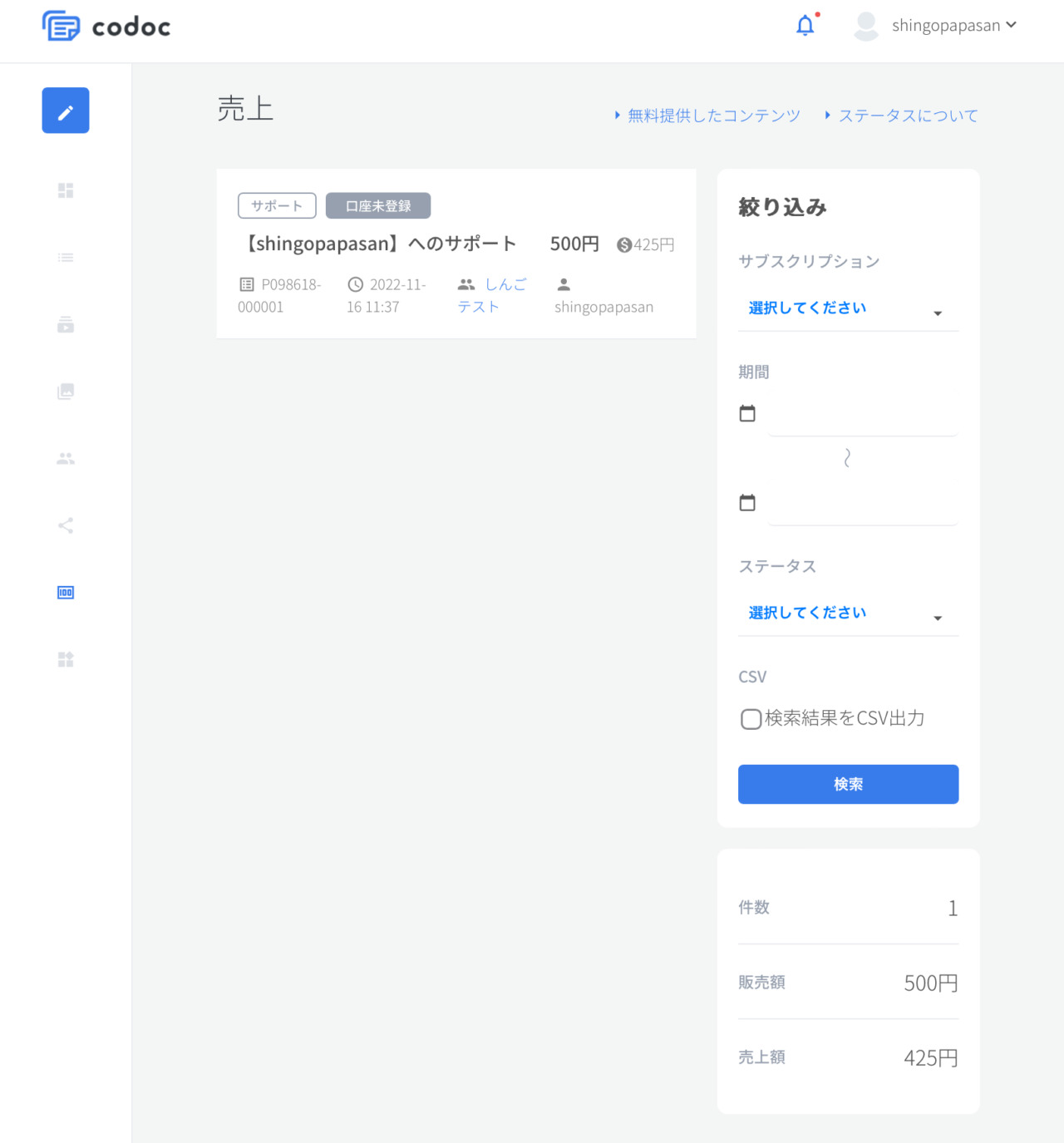1064x1143 pixels.
Task: Enable 検索結果をCSV出力 checkbox
Action: pos(750,719)
